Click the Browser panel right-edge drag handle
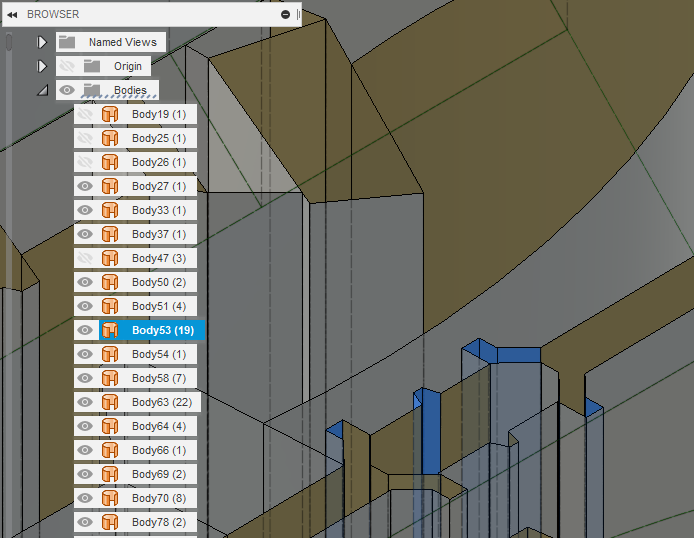Screen dimensions: 694x538 click(x=299, y=15)
